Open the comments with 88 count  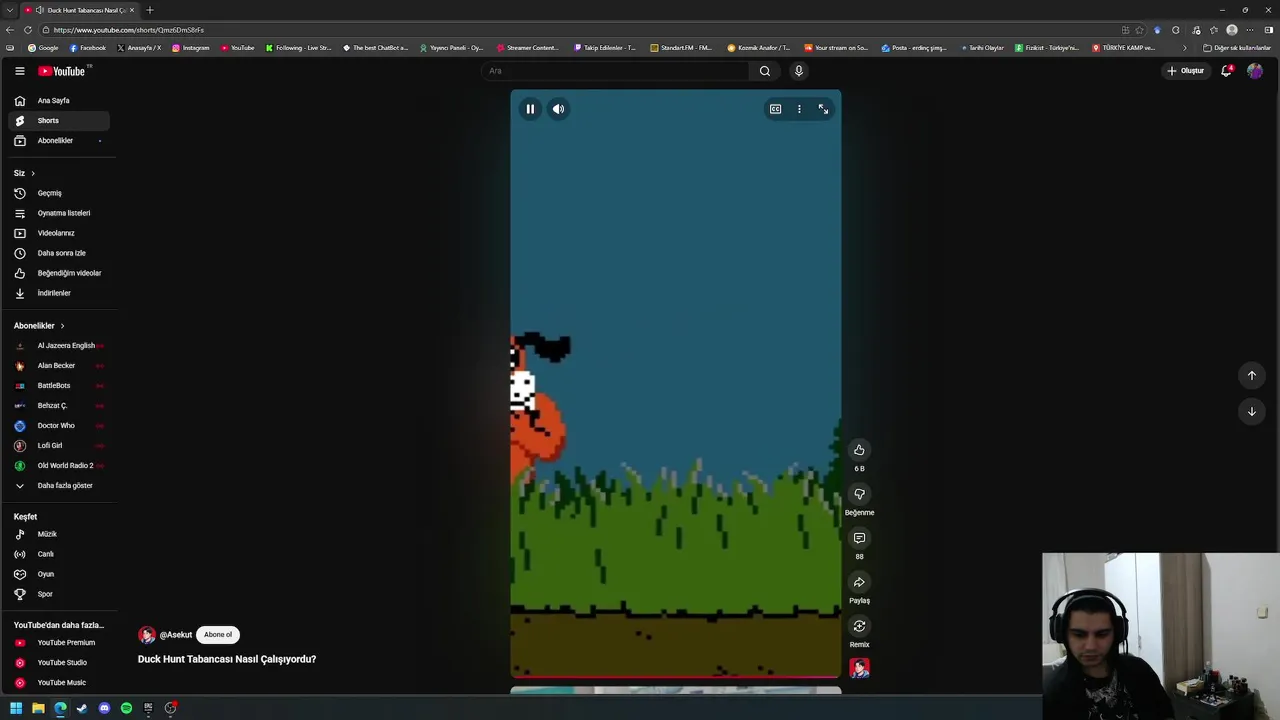tap(859, 538)
